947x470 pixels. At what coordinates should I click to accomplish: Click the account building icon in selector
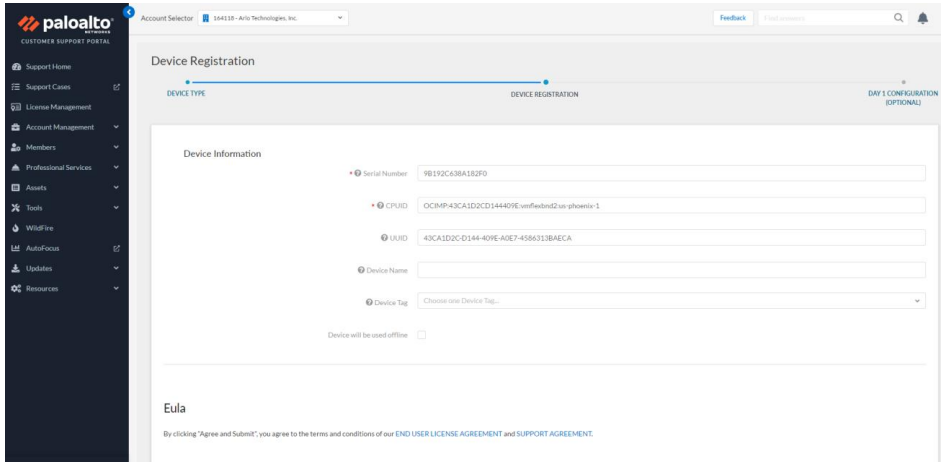pyautogui.click(x=205, y=18)
